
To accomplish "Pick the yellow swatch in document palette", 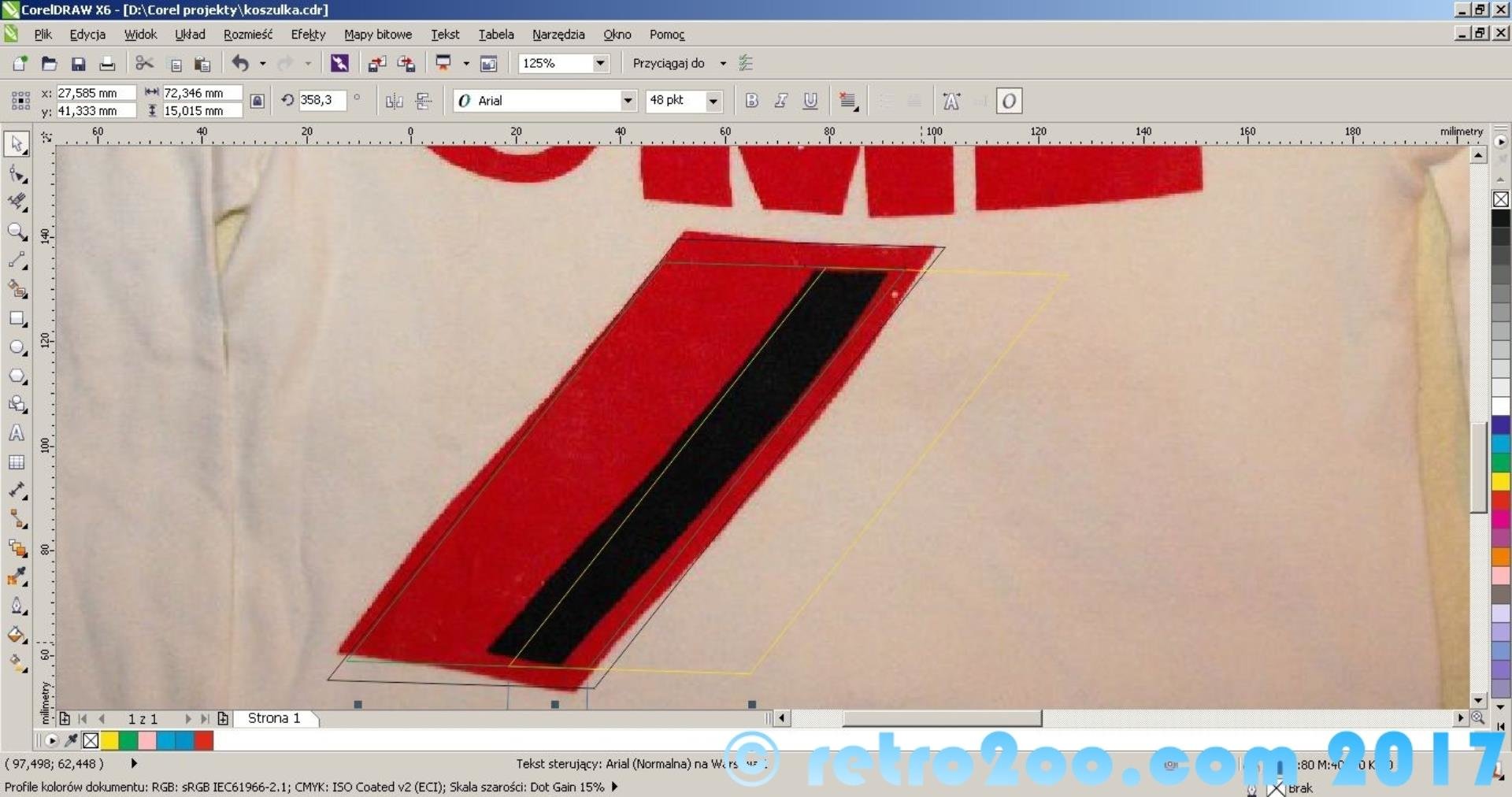I will click(x=109, y=740).
